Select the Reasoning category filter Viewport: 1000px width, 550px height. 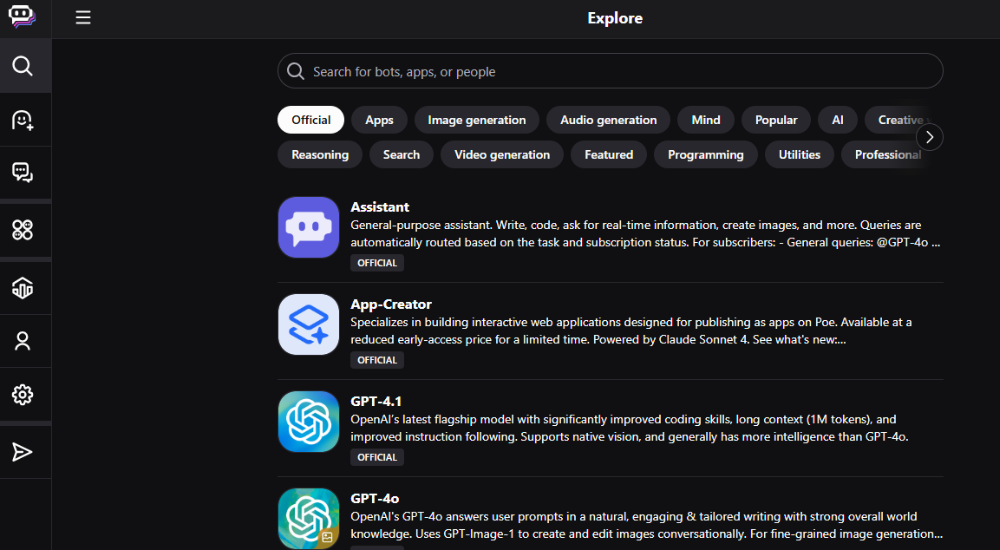coord(320,154)
